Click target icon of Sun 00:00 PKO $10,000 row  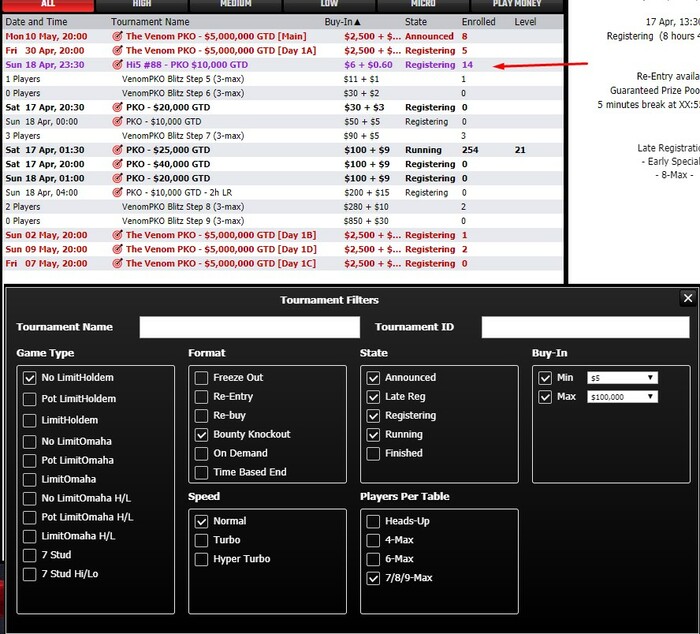117,121
